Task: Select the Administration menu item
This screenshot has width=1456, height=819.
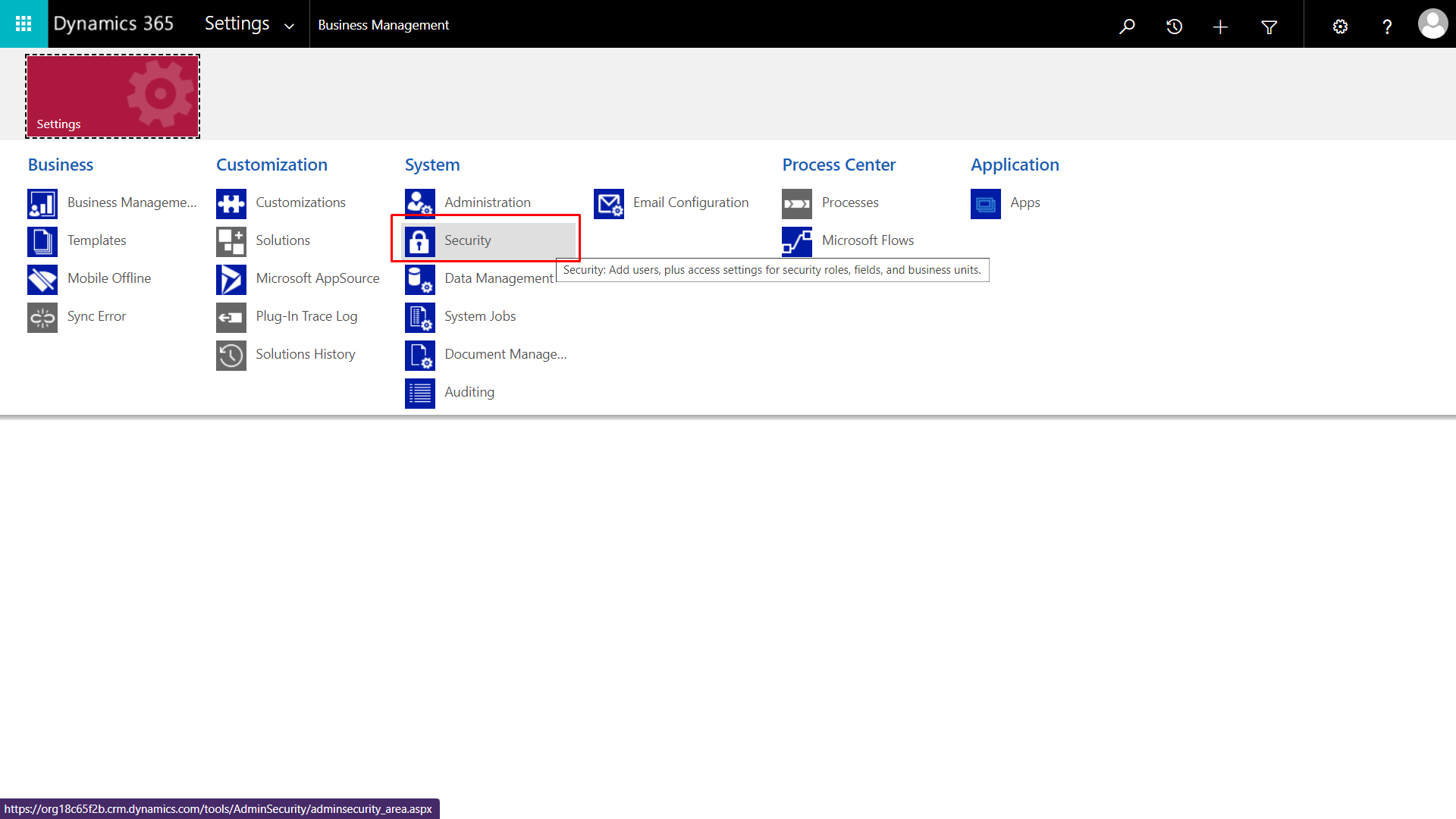Action: 487,202
